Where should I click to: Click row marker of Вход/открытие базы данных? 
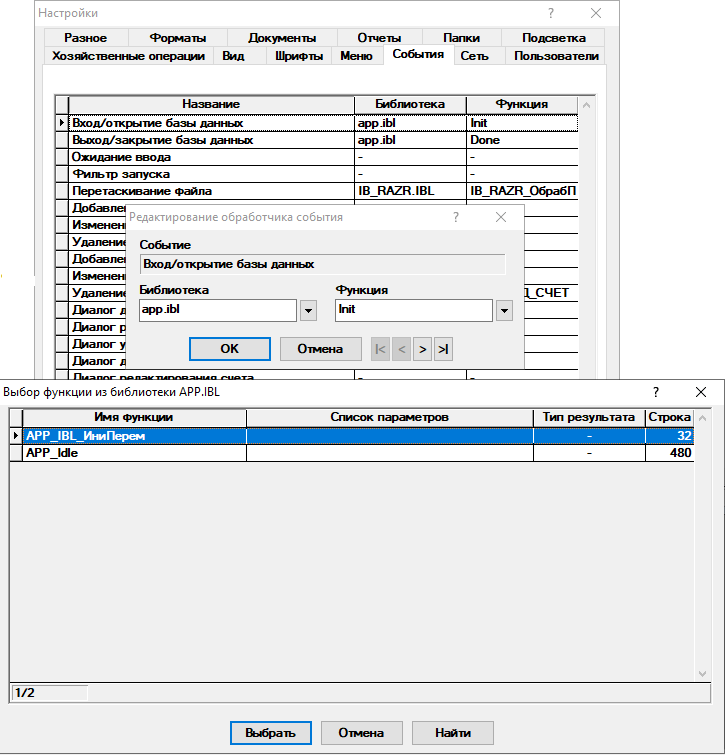(62, 123)
